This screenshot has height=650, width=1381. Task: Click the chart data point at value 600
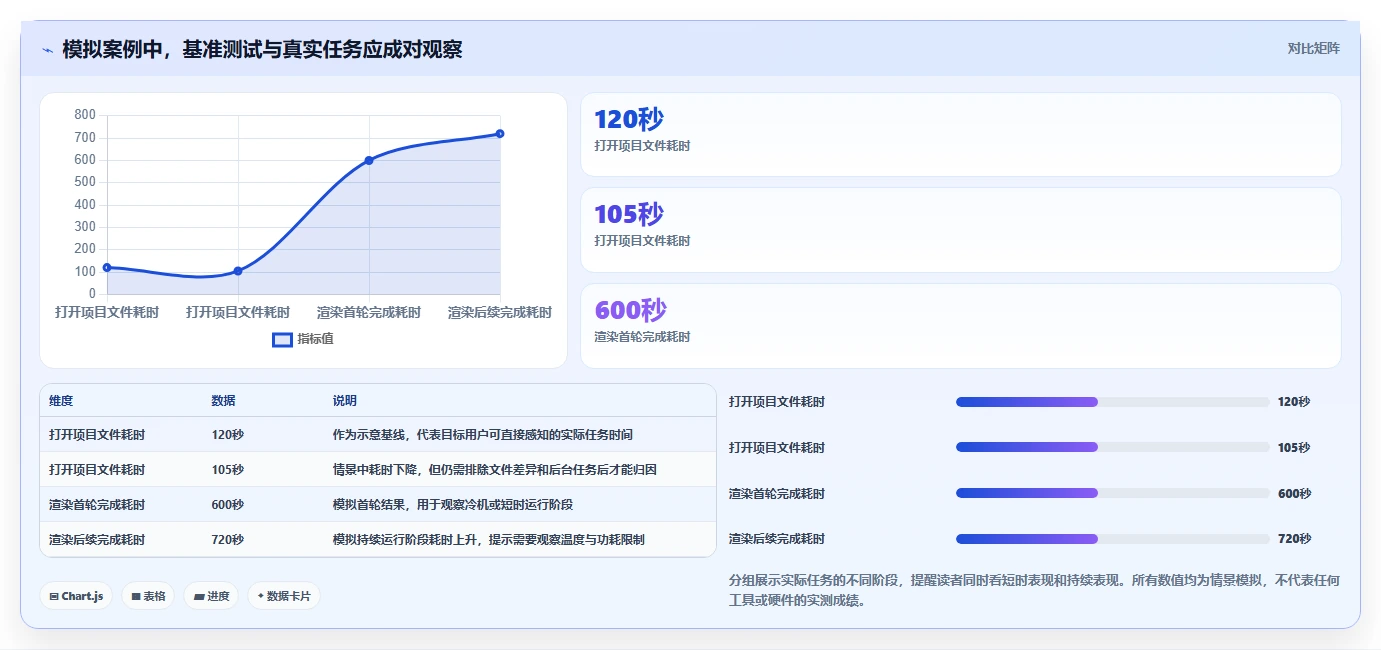pos(369,160)
